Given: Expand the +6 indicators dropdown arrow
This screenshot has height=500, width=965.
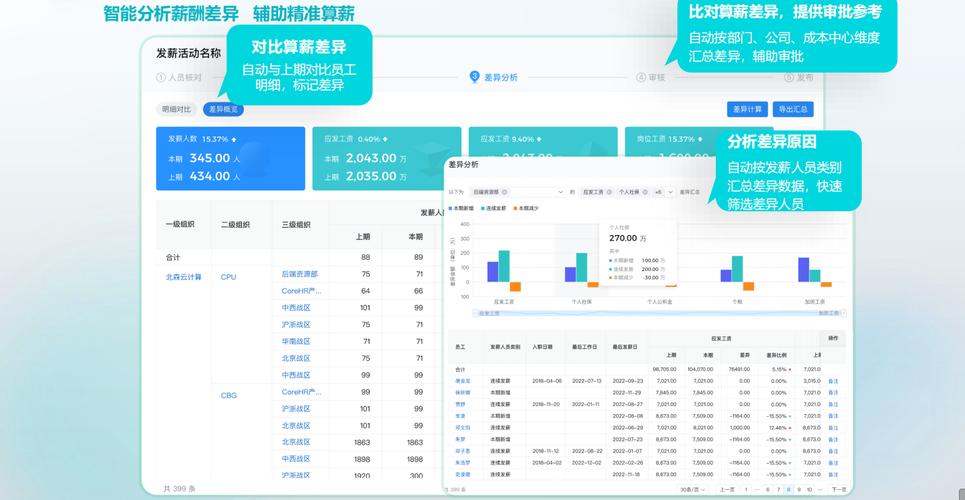Looking at the screenshot, I should tap(670, 192).
